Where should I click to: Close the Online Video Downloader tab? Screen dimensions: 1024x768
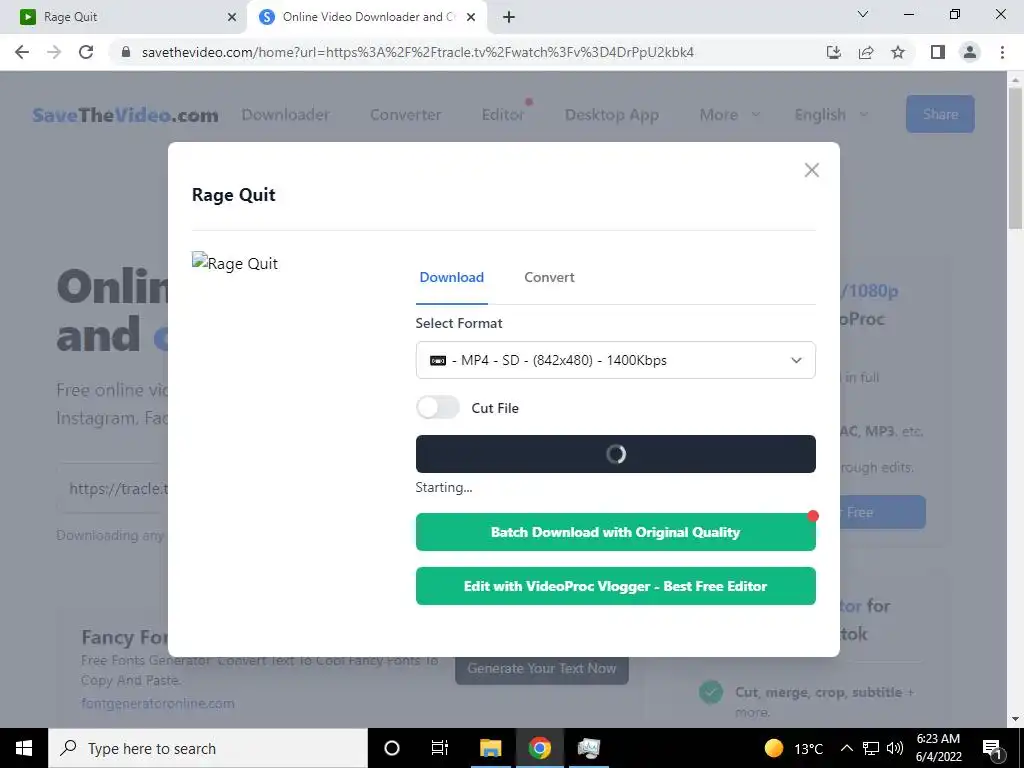click(x=471, y=17)
